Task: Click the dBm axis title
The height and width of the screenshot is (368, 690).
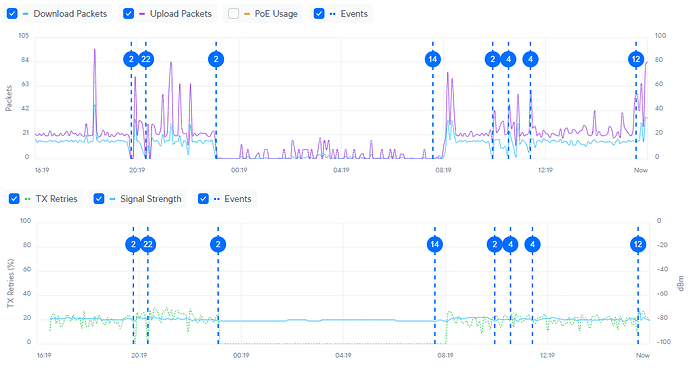Action: [681, 283]
